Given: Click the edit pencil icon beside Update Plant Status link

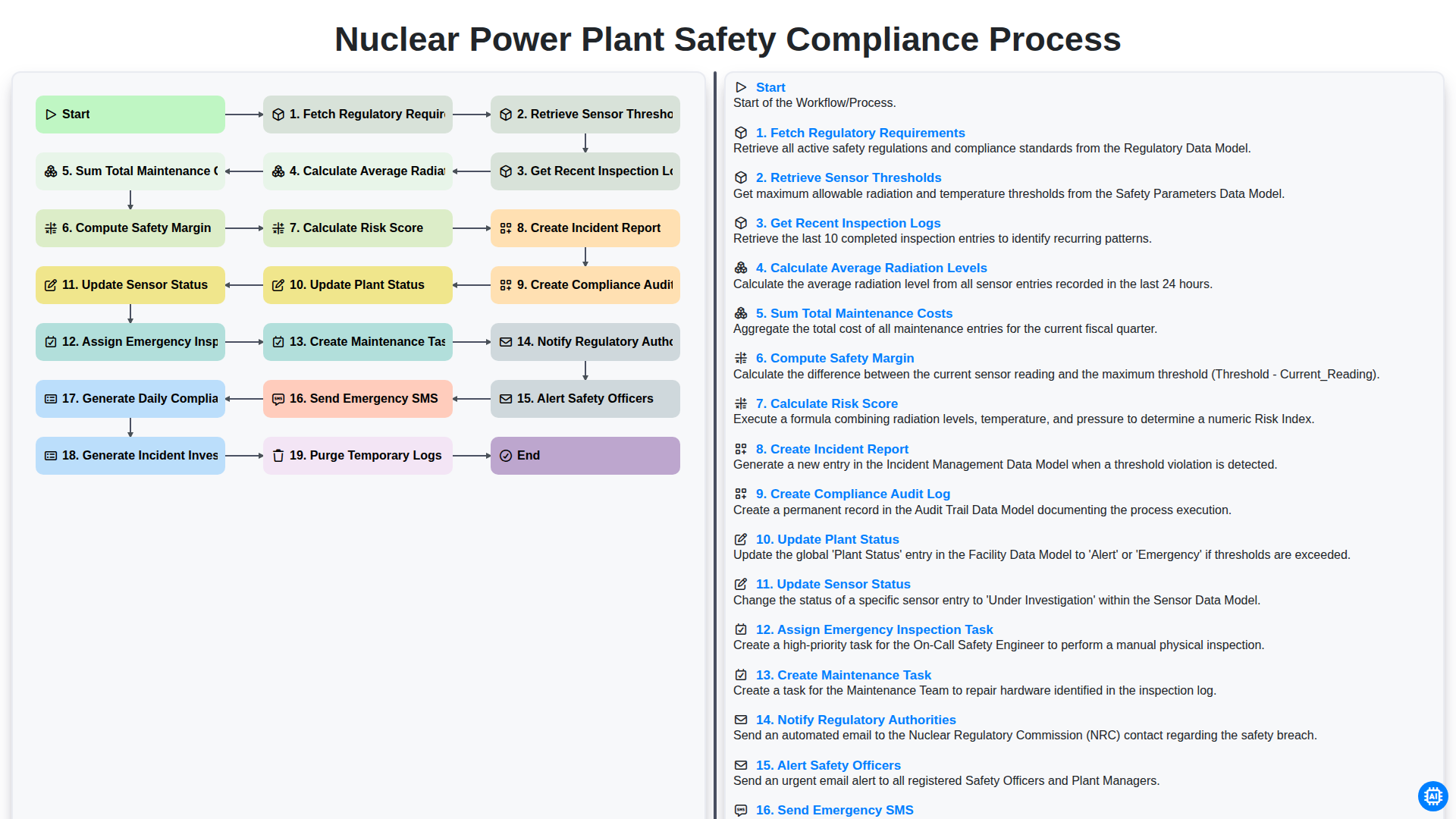Looking at the screenshot, I should (741, 539).
